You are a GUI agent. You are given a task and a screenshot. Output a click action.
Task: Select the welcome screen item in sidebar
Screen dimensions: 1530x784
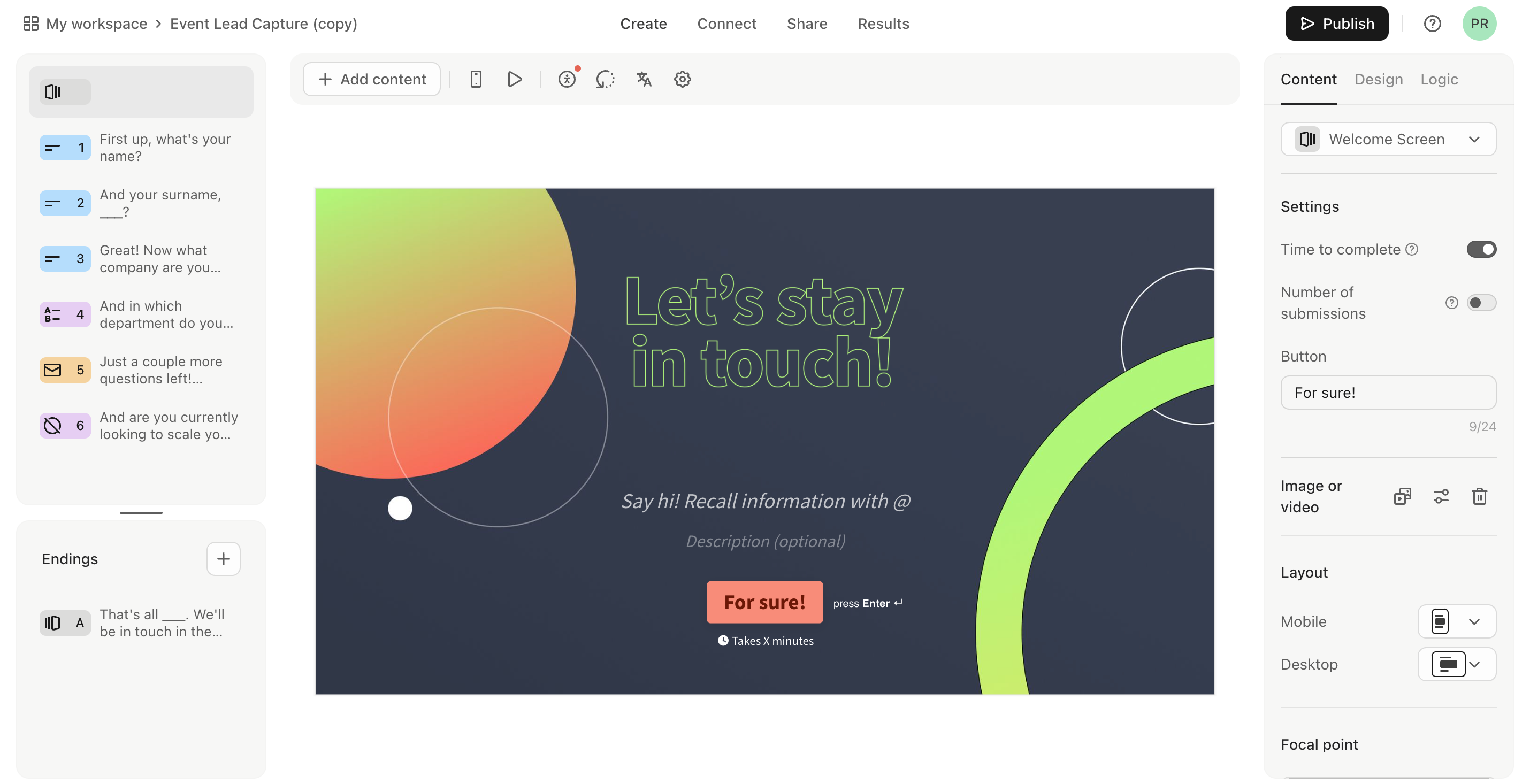(x=141, y=91)
